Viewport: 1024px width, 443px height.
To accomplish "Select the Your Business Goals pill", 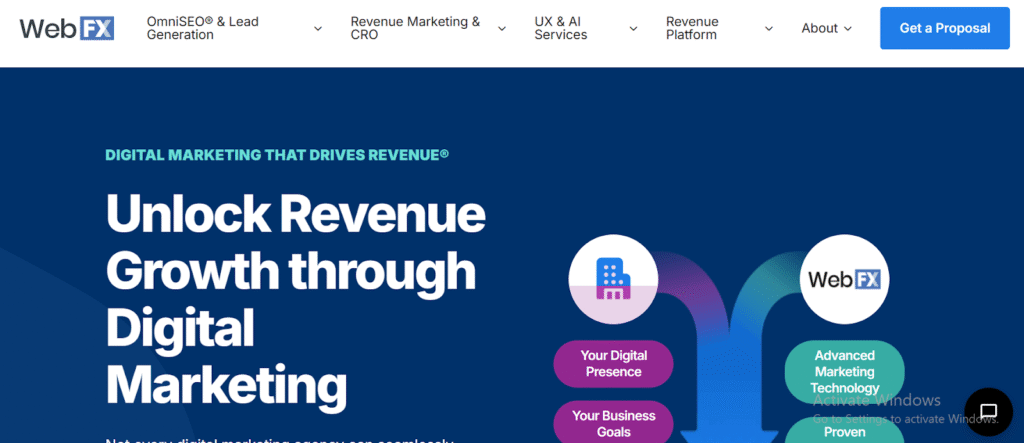I will click(613, 423).
